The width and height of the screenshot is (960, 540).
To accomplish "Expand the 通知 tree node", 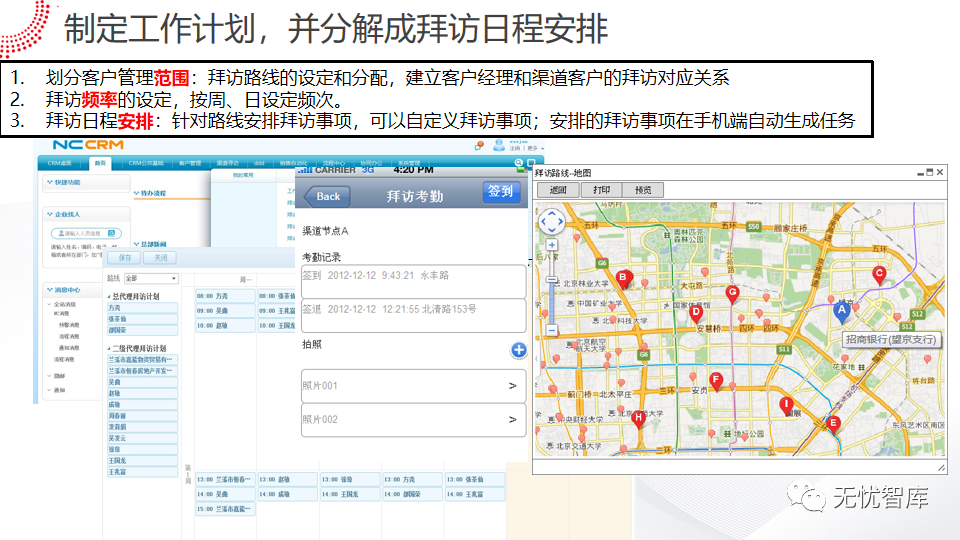I will click(x=50, y=390).
